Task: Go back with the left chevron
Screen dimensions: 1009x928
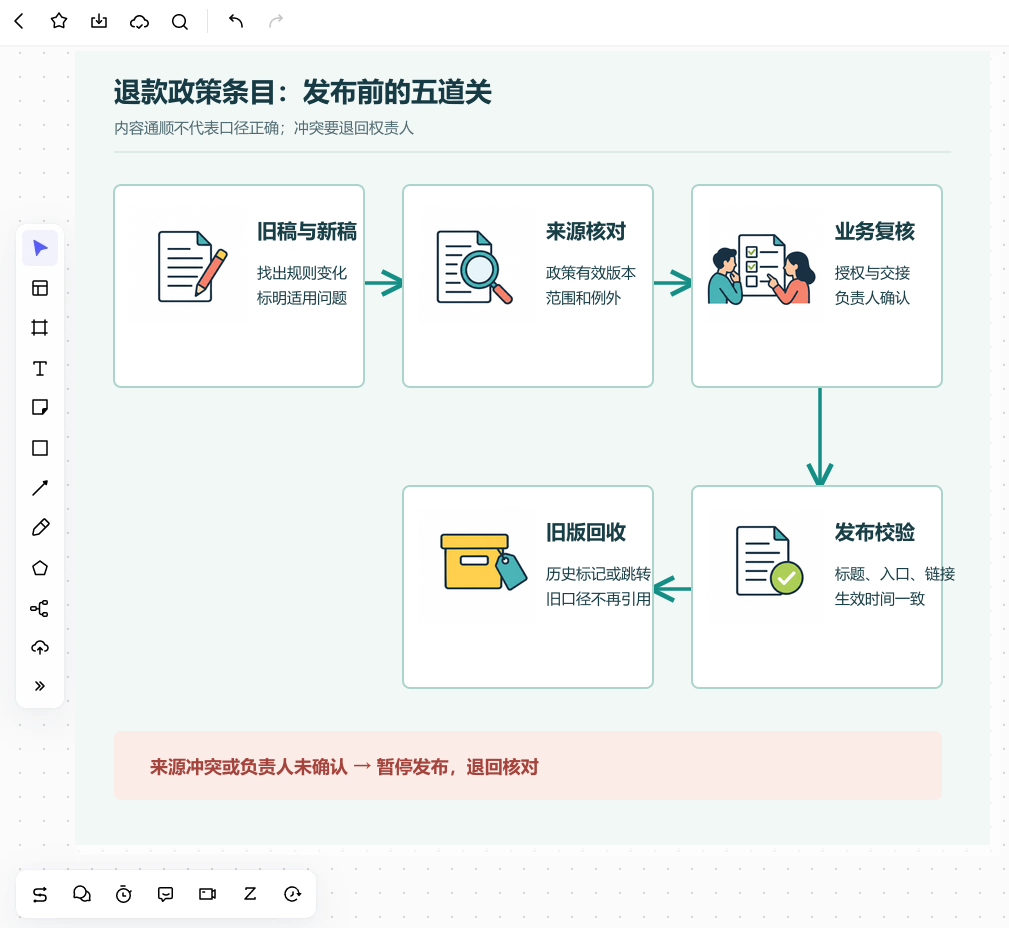Action: [19, 21]
